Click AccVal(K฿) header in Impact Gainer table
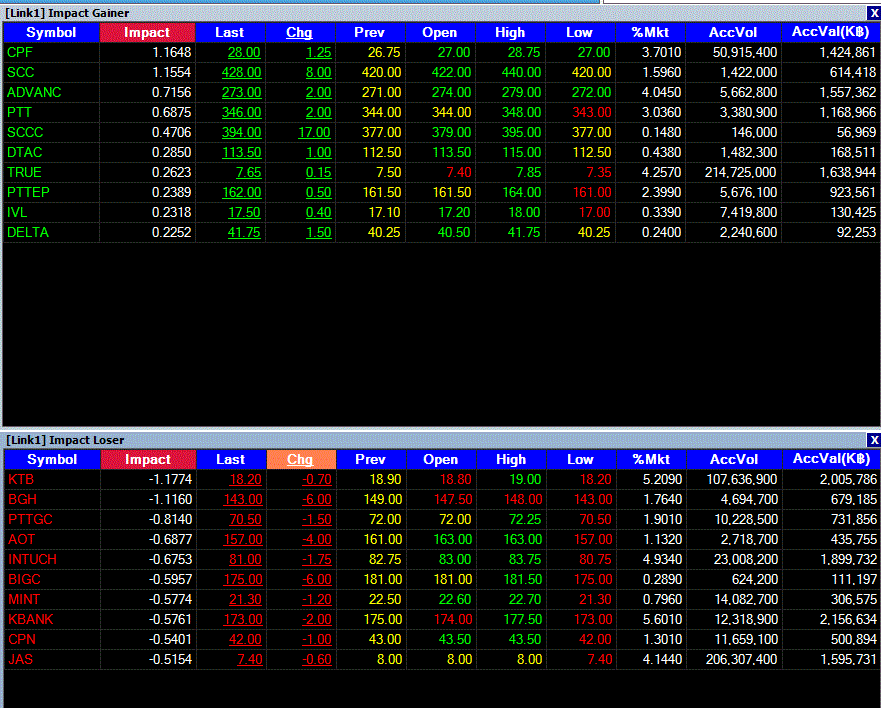 tap(831, 33)
